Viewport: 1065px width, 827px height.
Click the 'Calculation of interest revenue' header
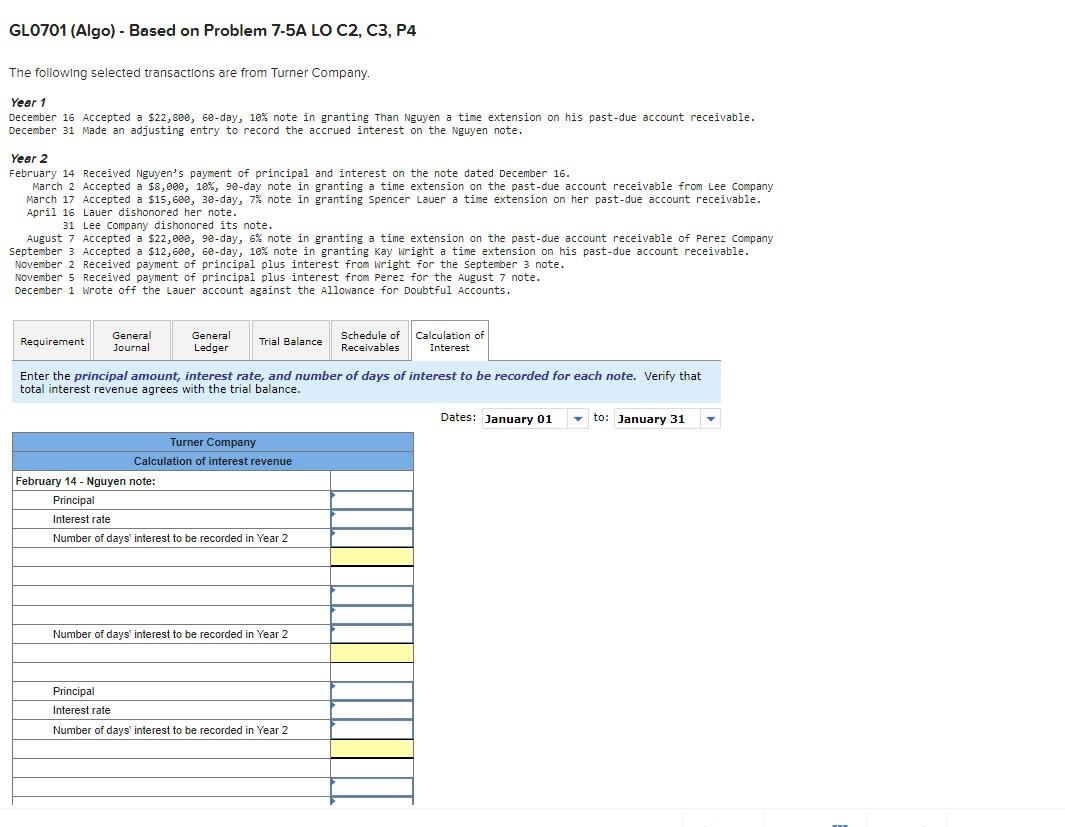click(x=213, y=461)
